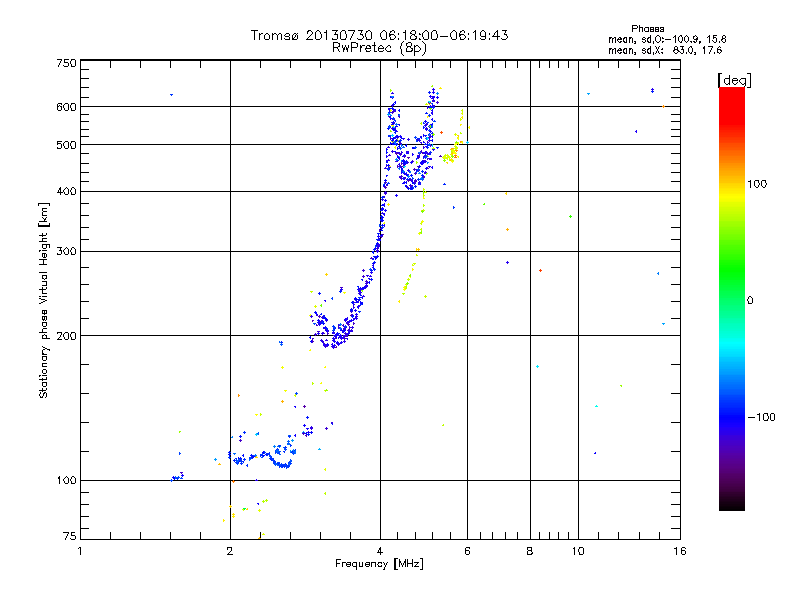The image size is (800, 600).
Task: Click the '10' x-axis tick label
Action: pyautogui.click(x=578, y=551)
